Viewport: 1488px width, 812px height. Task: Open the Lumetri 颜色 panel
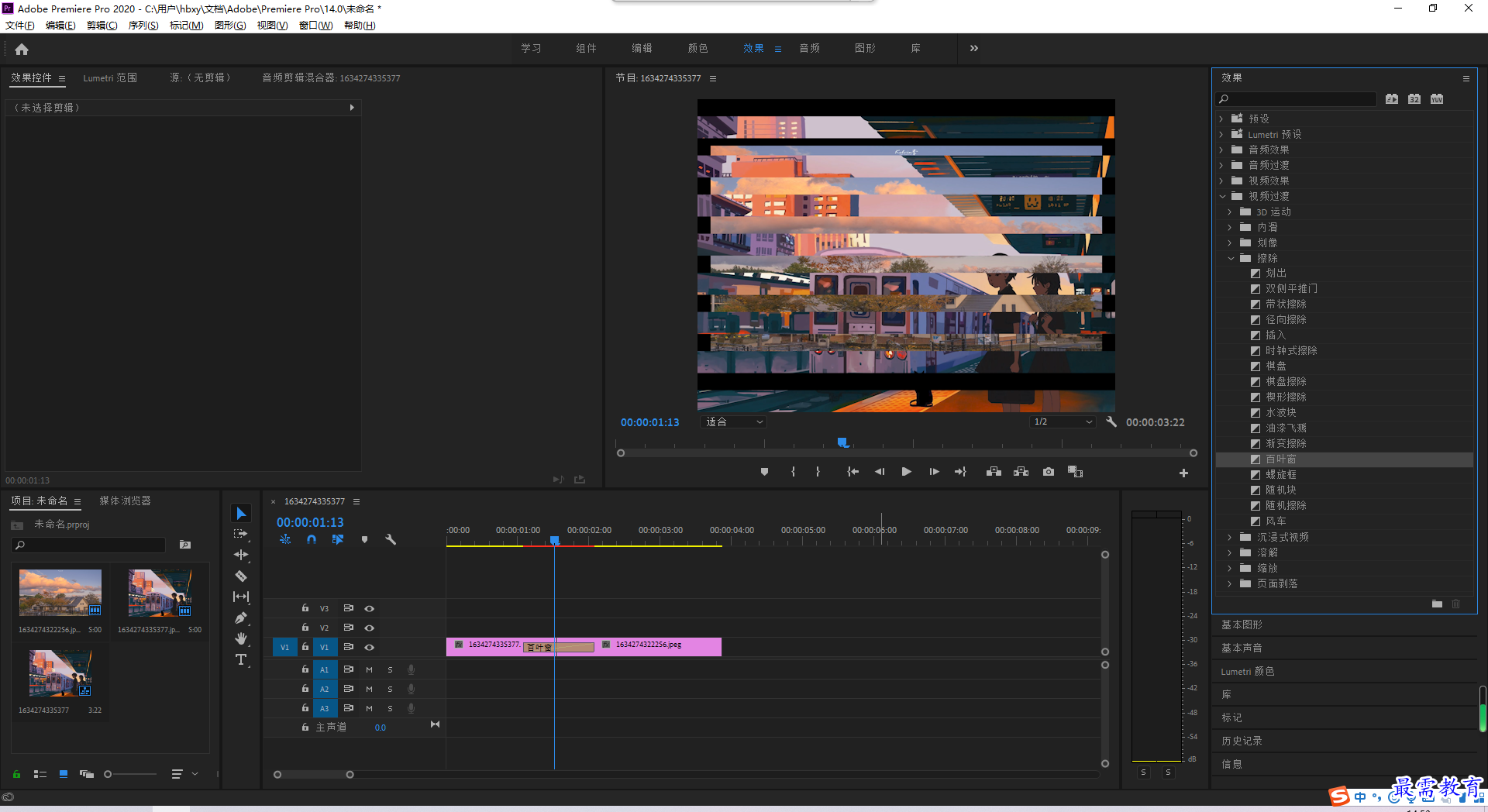(x=1248, y=672)
